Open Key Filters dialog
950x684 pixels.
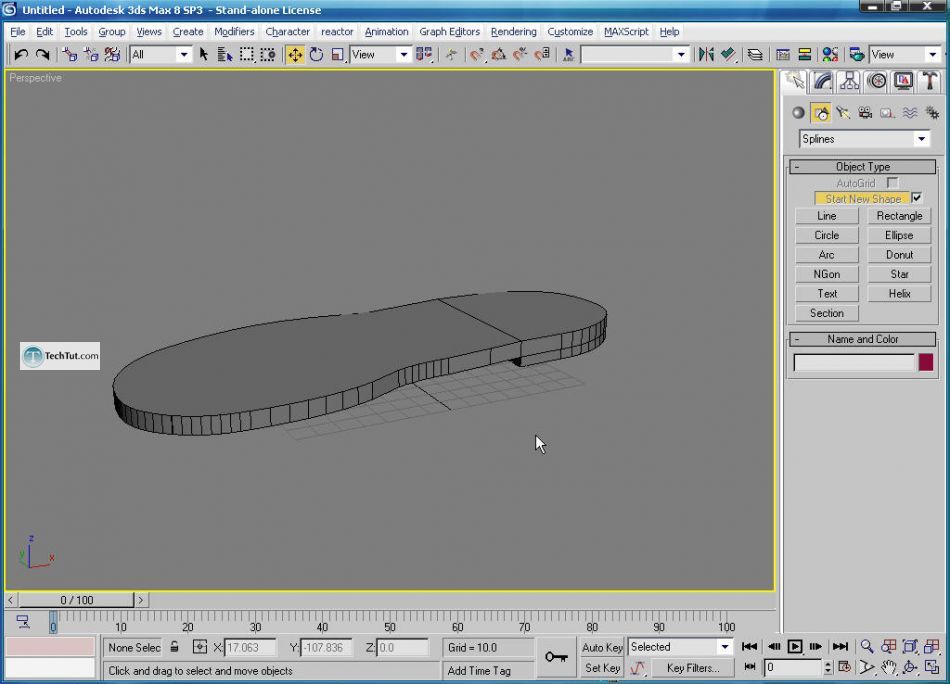(693, 668)
